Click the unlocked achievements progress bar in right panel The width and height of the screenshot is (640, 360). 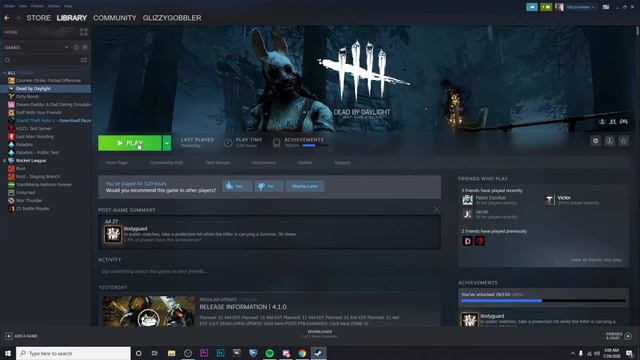click(543, 301)
